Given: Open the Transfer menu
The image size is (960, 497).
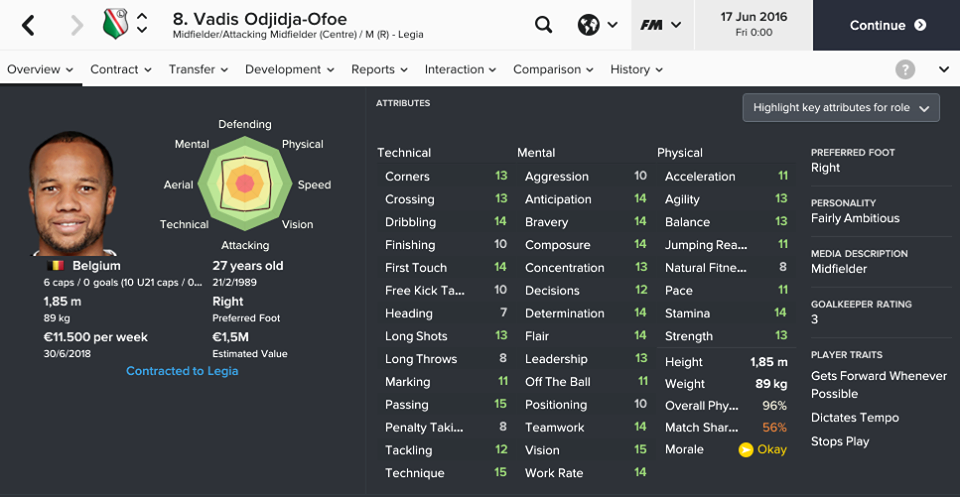Looking at the screenshot, I should 198,69.
